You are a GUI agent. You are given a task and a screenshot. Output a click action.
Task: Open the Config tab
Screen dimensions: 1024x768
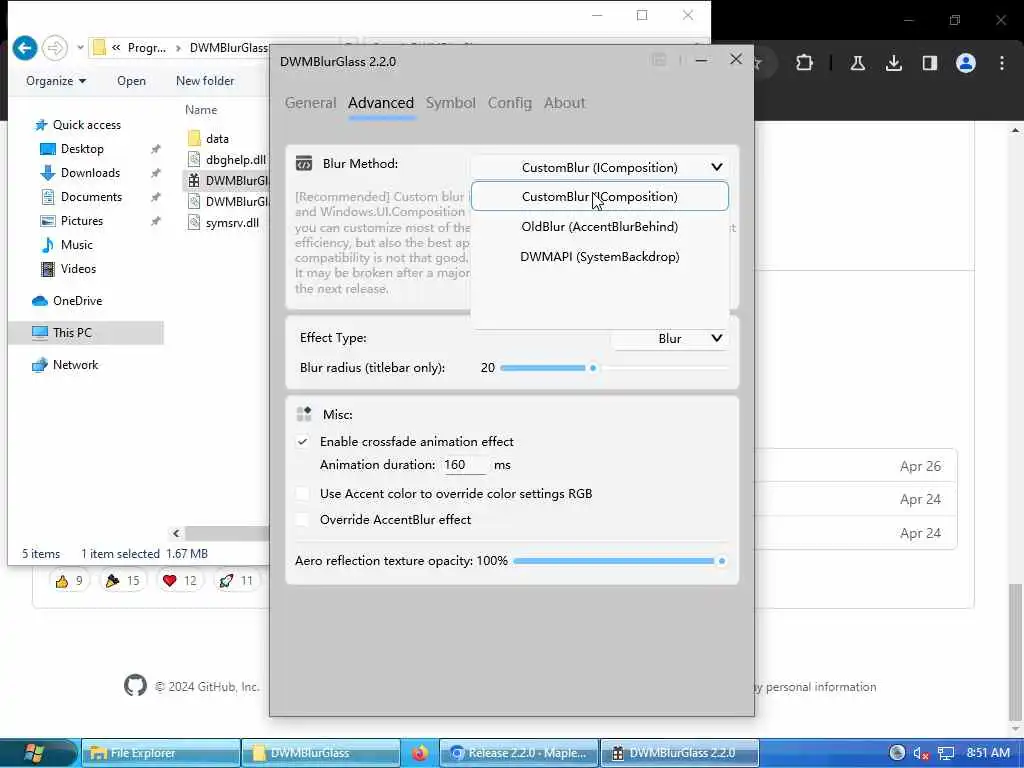point(509,103)
